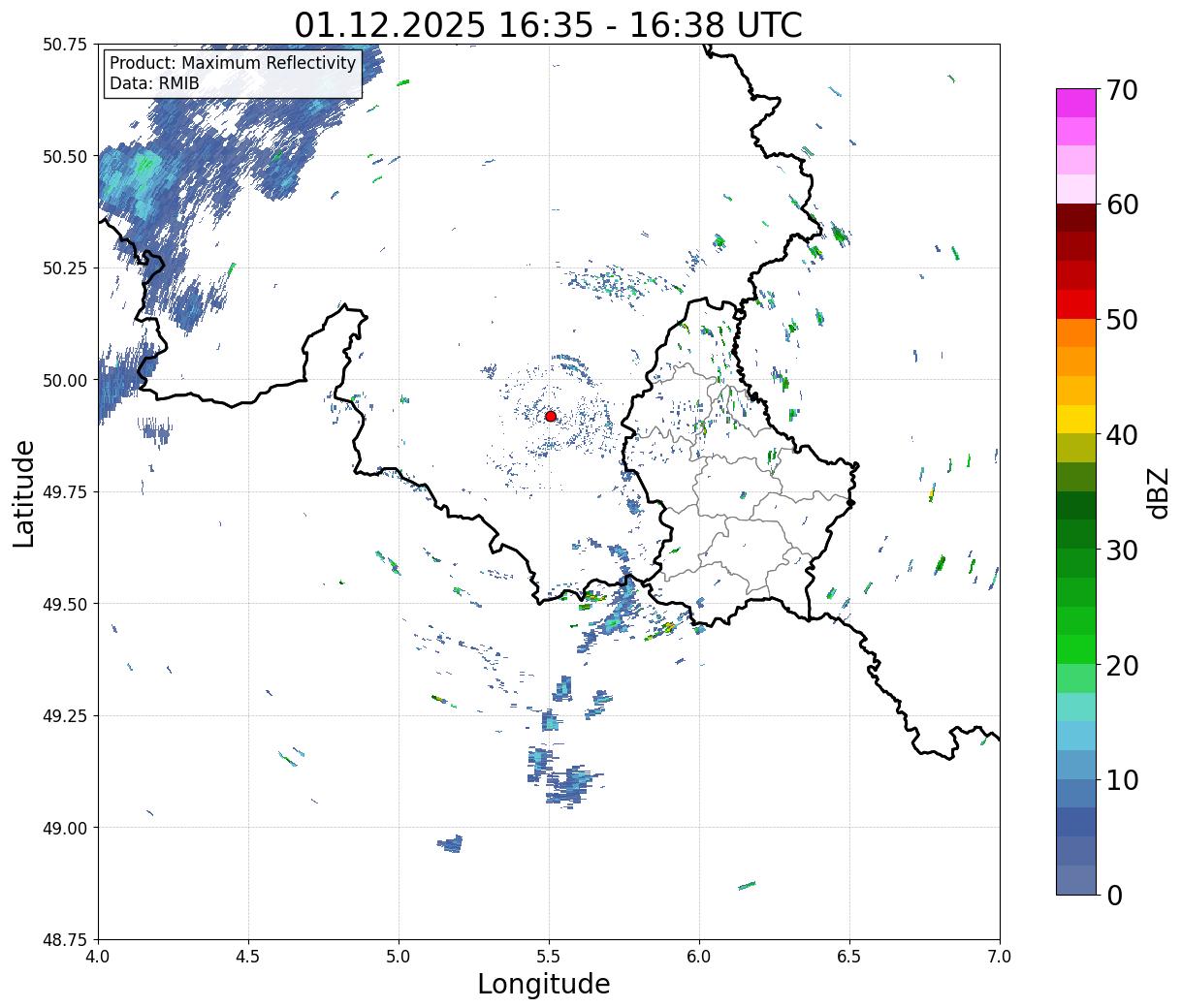Click the 'Data: RMIB' text line
This screenshot has height=1008, width=1182.
154,83
